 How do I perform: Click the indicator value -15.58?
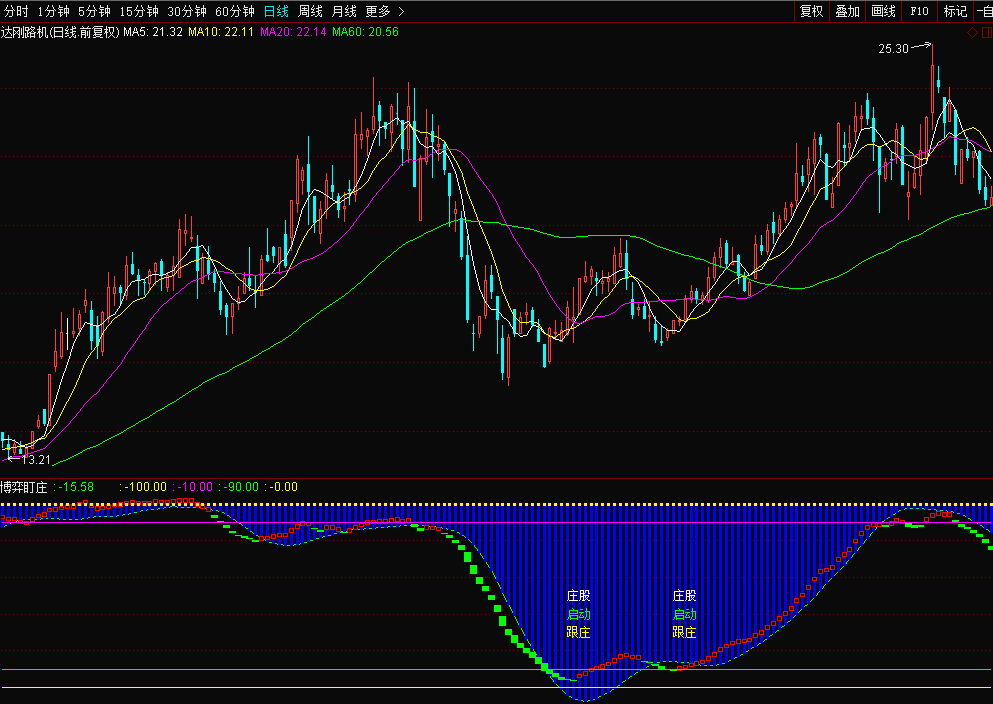point(76,487)
